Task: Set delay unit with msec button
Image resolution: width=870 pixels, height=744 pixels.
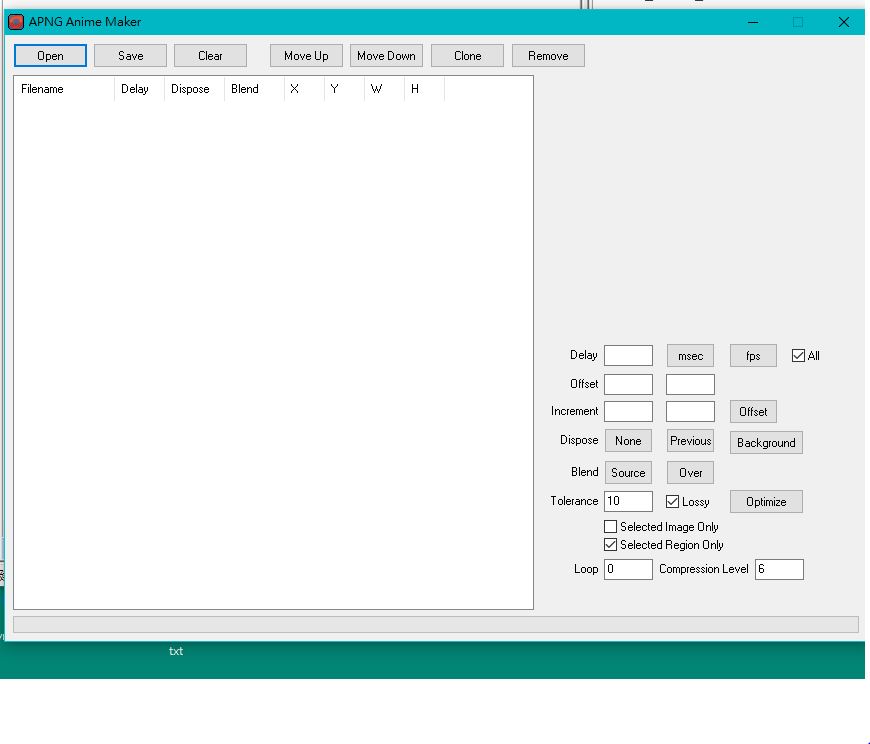Action: coord(690,356)
